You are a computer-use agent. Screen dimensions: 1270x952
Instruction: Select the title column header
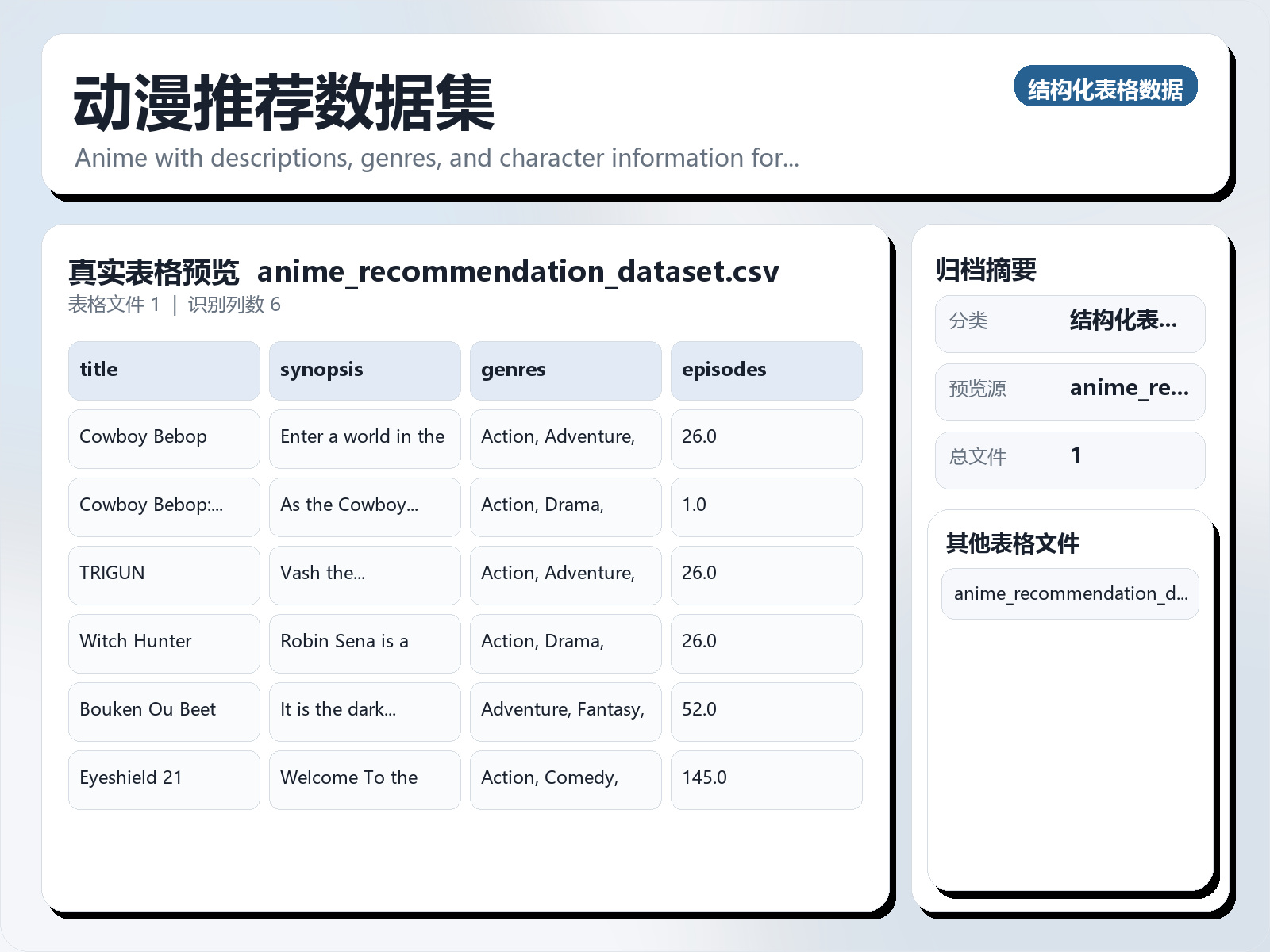point(164,370)
